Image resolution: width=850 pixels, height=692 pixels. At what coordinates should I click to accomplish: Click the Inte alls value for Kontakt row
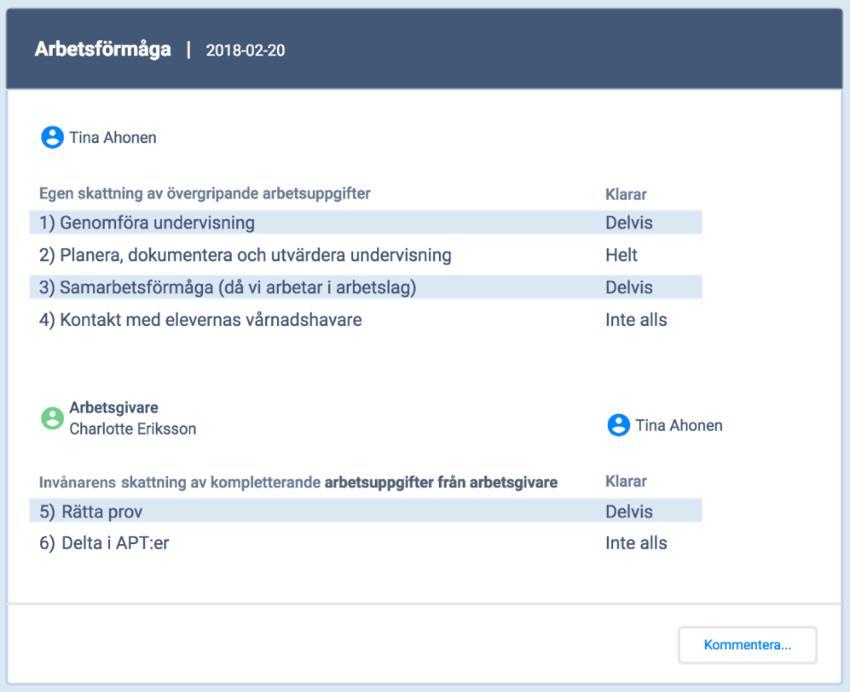coord(636,320)
